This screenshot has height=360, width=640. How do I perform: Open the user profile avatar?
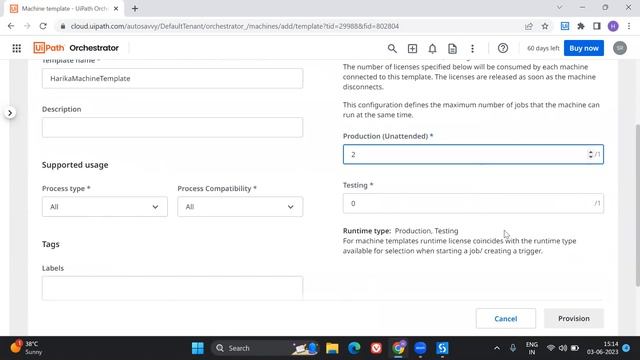(x=620, y=48)
